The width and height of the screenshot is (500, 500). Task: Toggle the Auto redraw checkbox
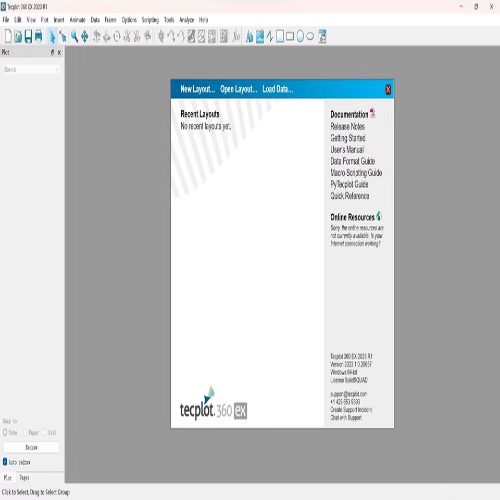click(x=5, y=462)
